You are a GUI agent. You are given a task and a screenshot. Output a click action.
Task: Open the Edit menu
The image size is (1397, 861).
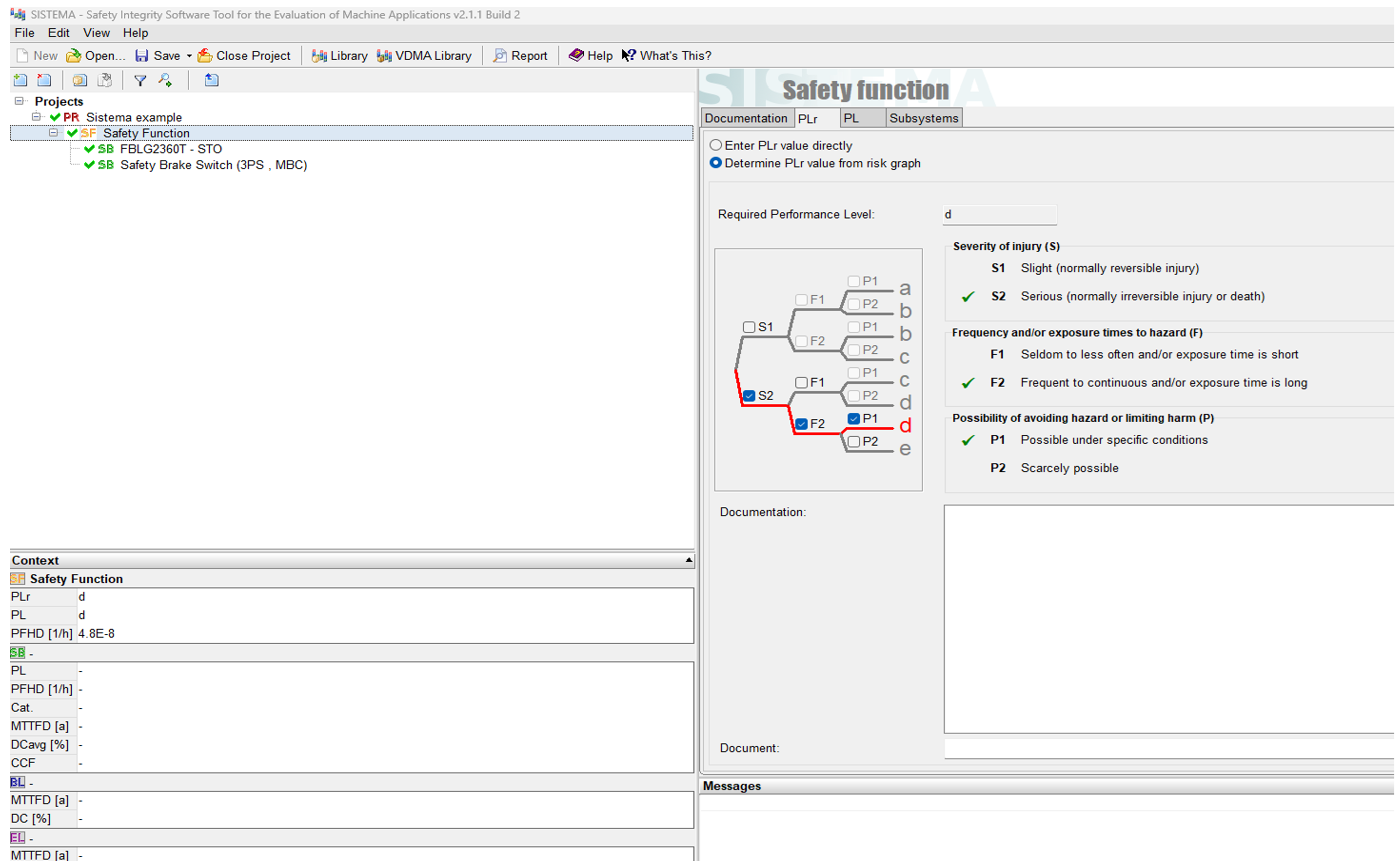pos(59,33)
